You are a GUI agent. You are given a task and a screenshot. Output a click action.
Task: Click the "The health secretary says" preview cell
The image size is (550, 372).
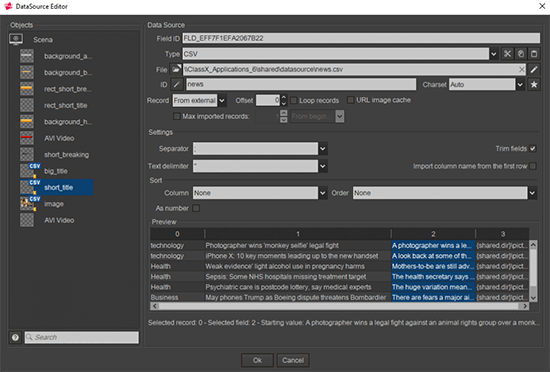(x=433, y=277)
